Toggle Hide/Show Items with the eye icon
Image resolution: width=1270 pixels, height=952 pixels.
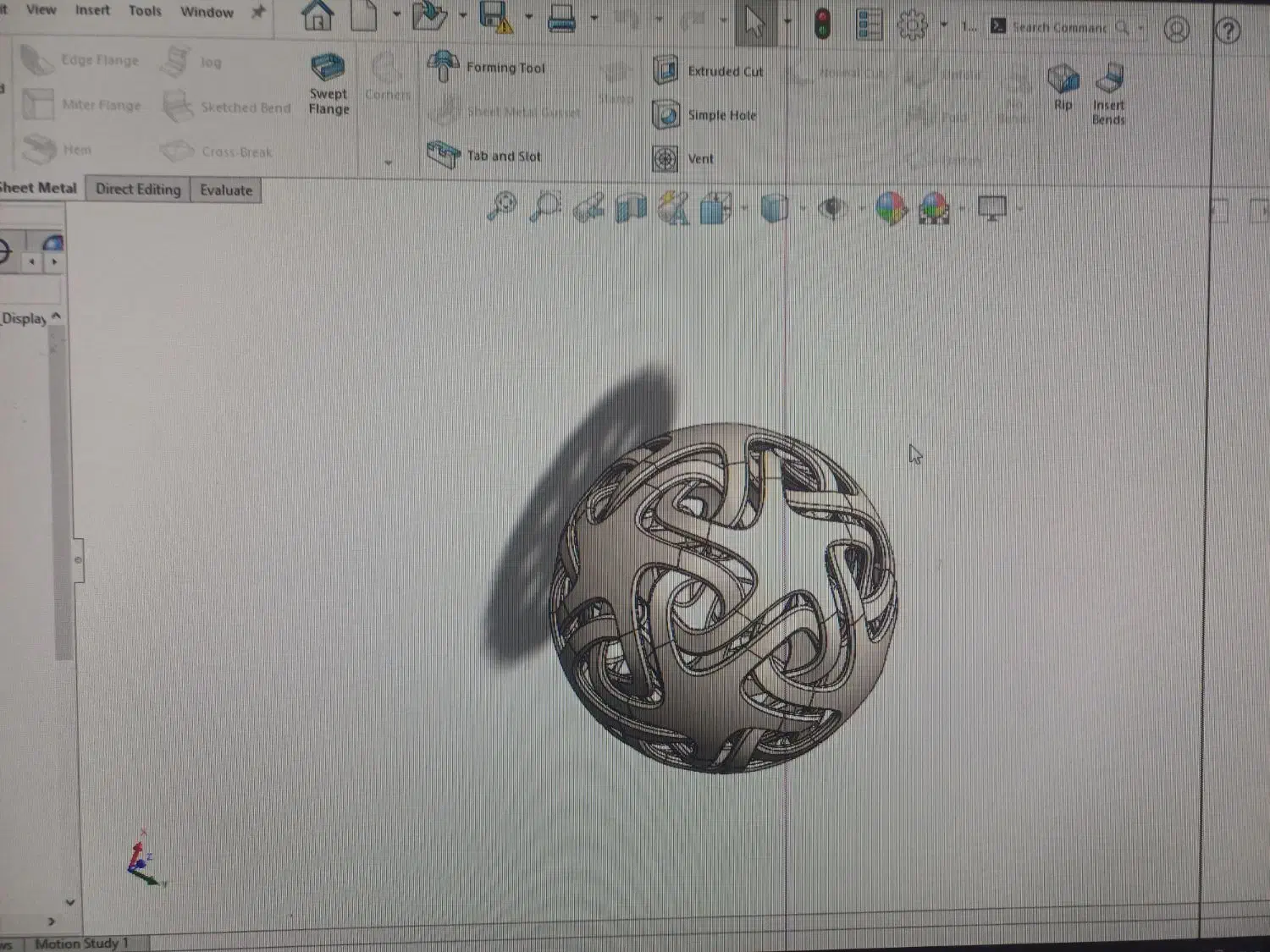click(x=832, y=209)
